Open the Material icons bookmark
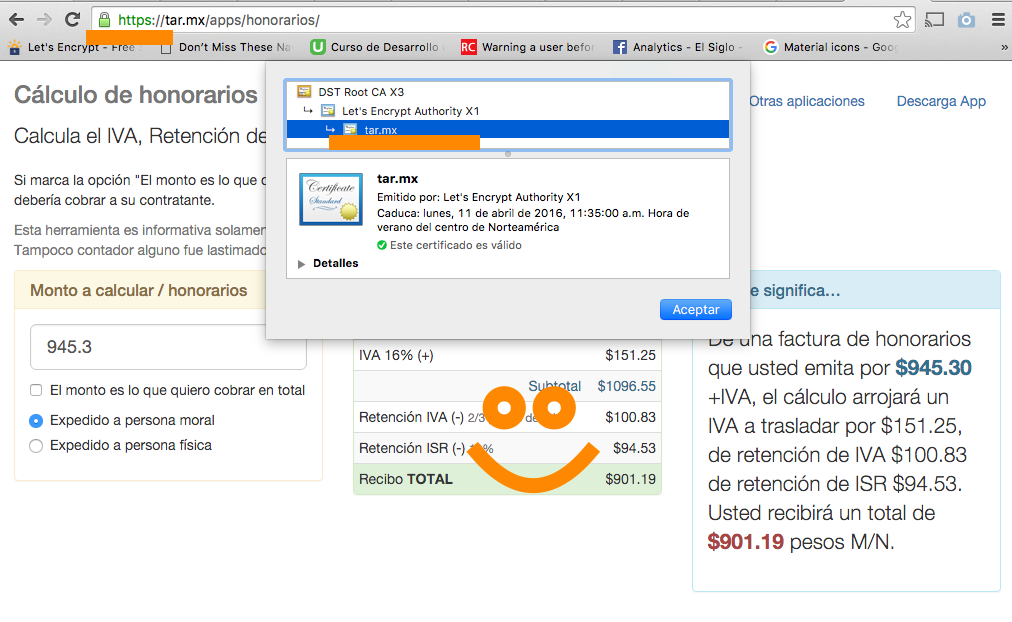1012x622 pixels. [831, 47]
